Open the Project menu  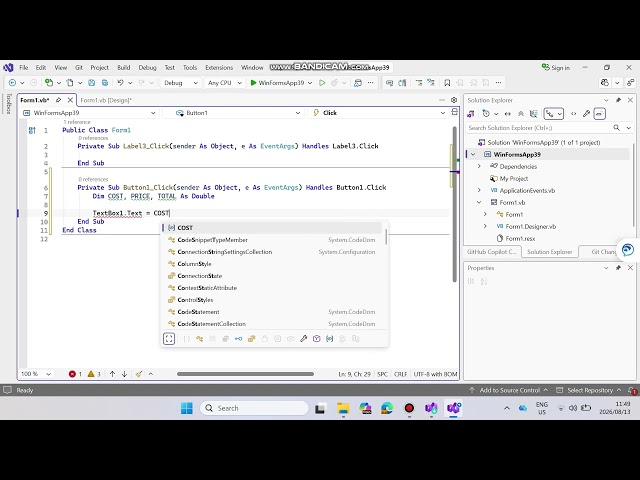pos(99,67)
